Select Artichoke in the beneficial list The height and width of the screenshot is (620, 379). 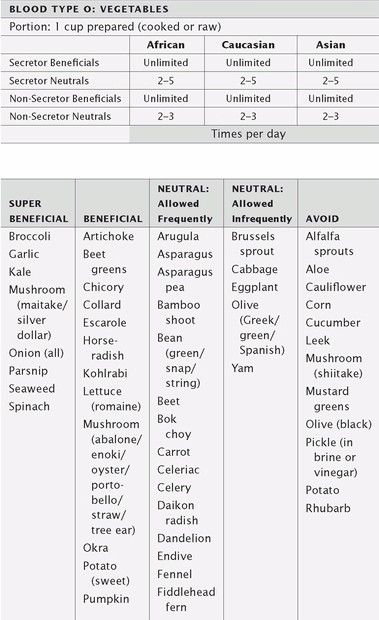(x=108, y=236)
